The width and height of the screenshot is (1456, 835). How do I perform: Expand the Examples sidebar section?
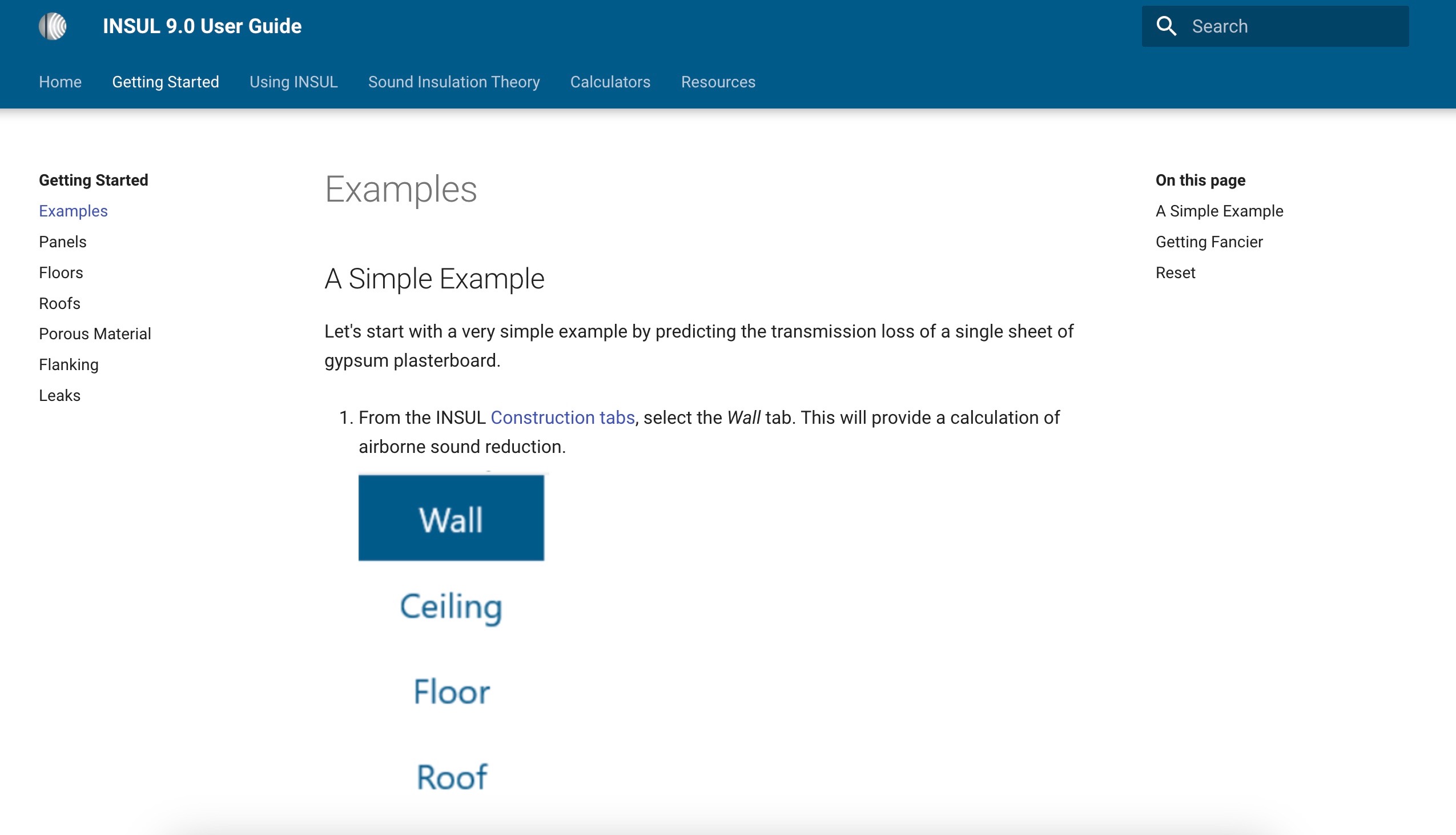pos(72,210)
